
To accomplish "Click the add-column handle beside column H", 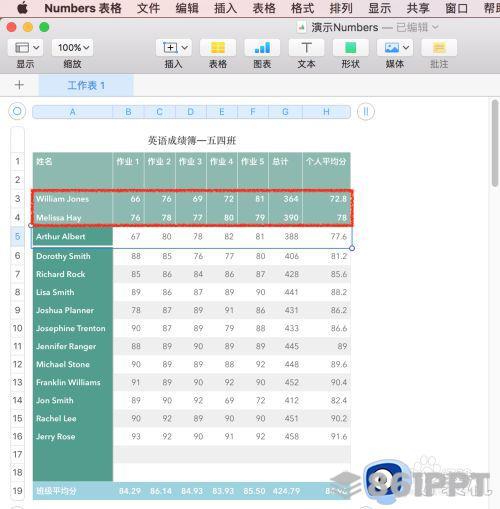I will click(x=366, y=111).
